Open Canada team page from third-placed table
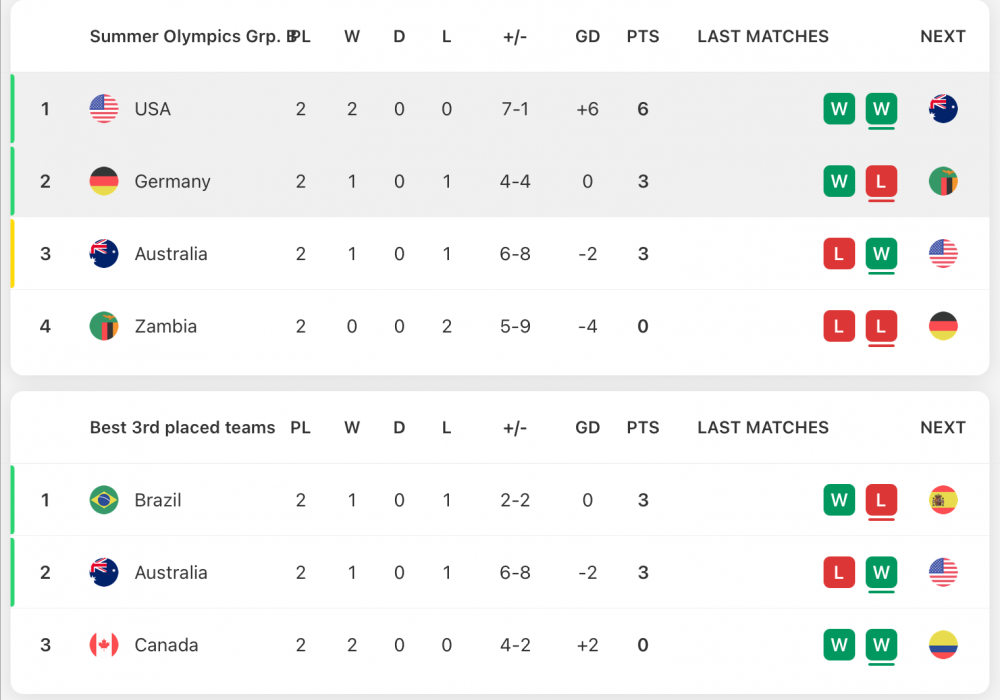The width and height of the screenshot is (1000, 700). 166,645
